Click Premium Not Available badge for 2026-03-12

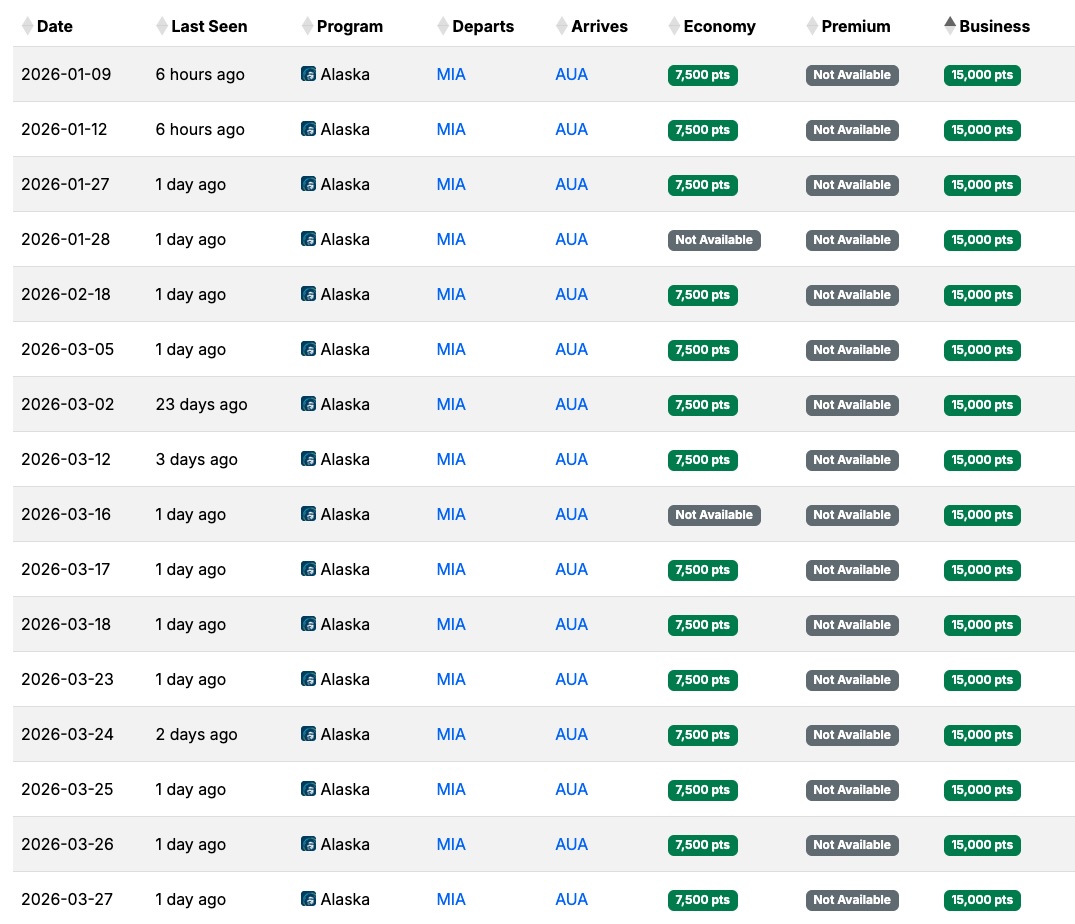point(852,460)
